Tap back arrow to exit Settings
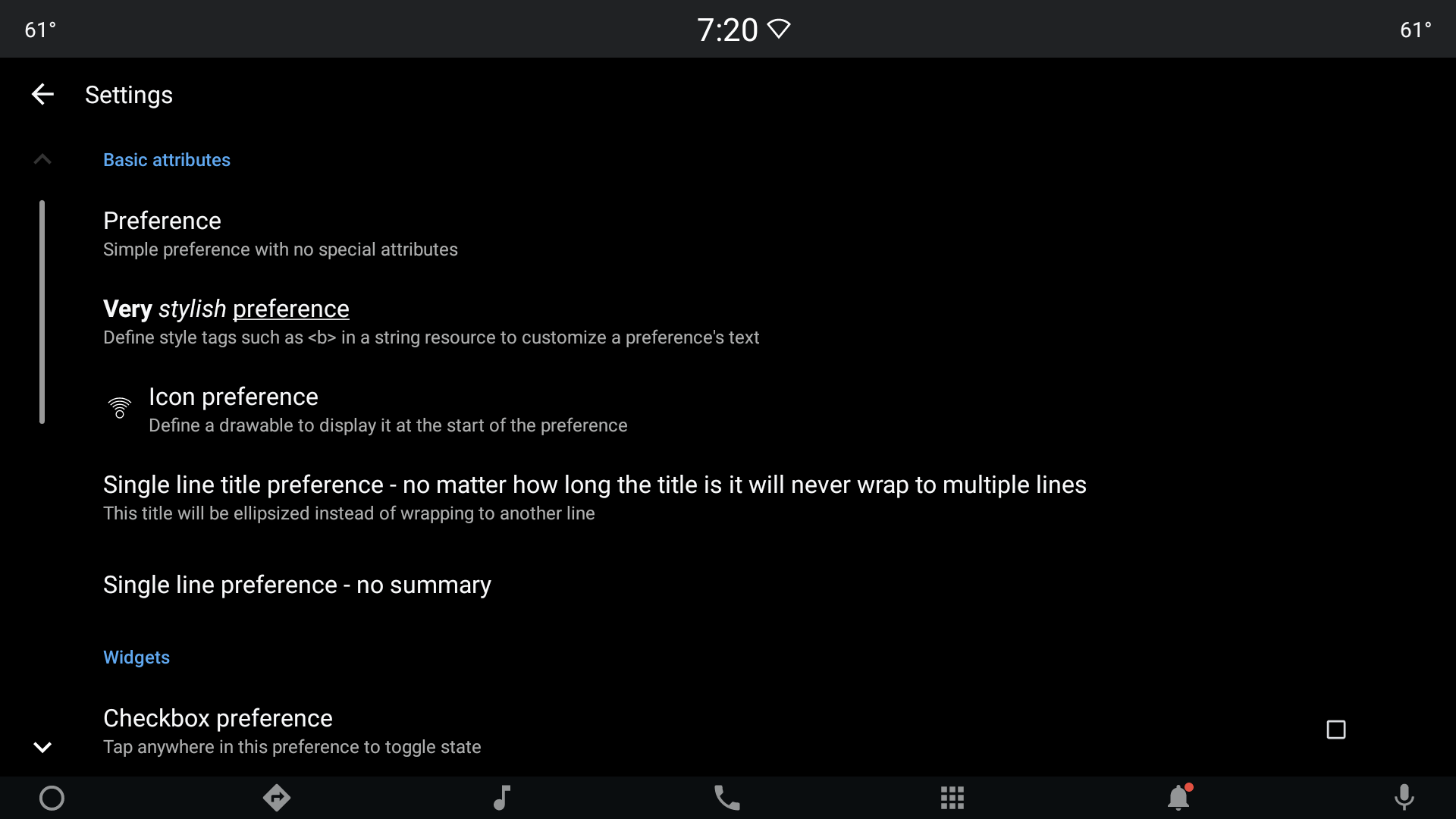1456x819 pixels. [x=42, y=94]
